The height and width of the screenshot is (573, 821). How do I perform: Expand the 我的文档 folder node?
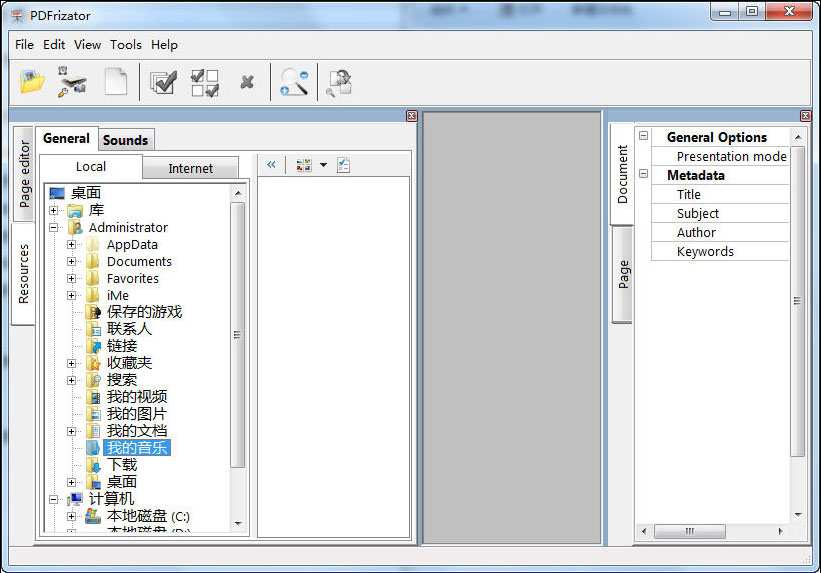click(72, 432)
